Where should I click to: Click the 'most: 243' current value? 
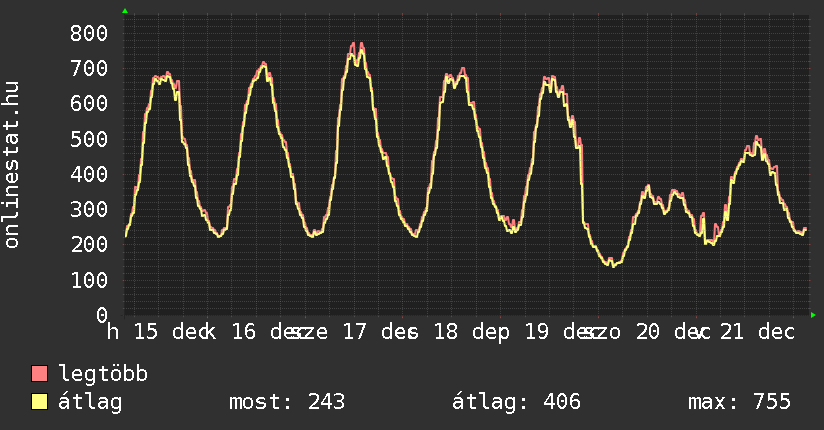(x=287, y=402)
